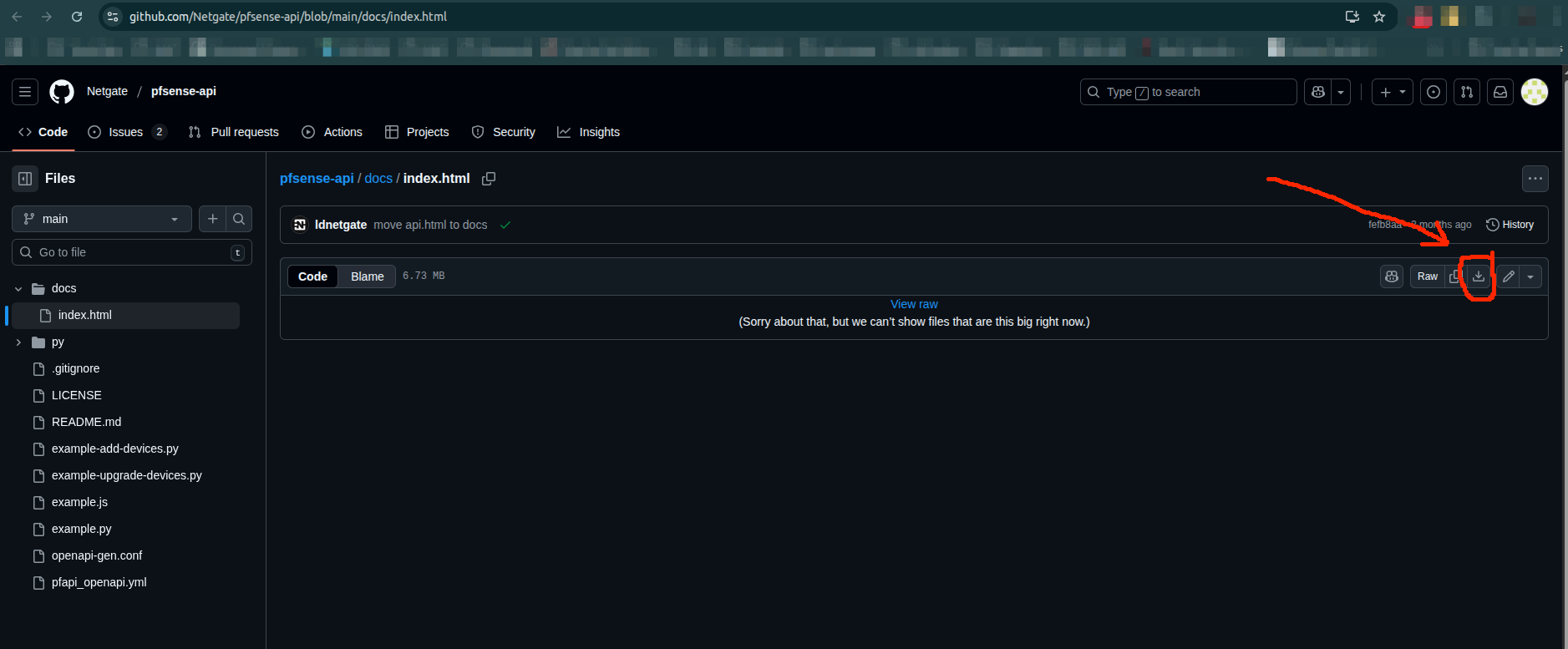Open the py folder in the tree
Screen dimensions: 1568x649
(58, 342)
